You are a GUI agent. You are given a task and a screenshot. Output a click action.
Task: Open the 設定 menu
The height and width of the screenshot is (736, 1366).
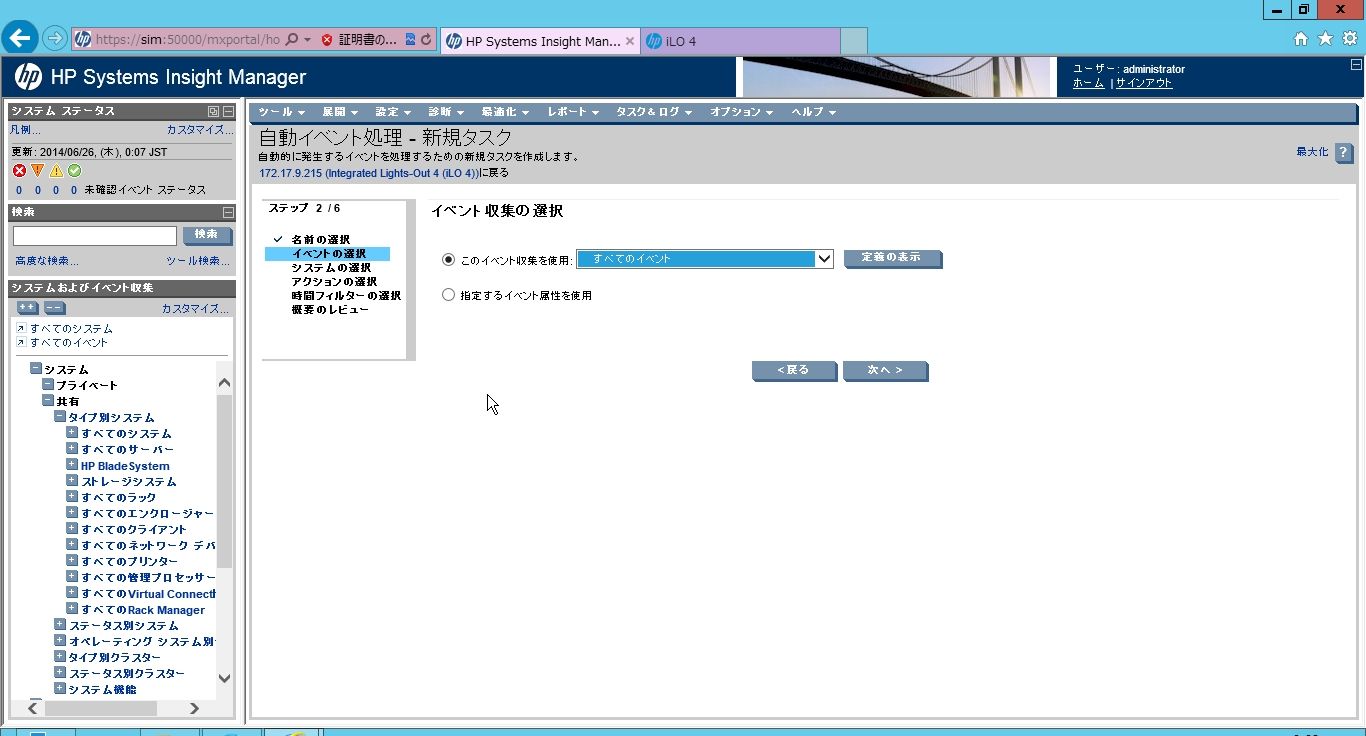[x=393, y=112]
